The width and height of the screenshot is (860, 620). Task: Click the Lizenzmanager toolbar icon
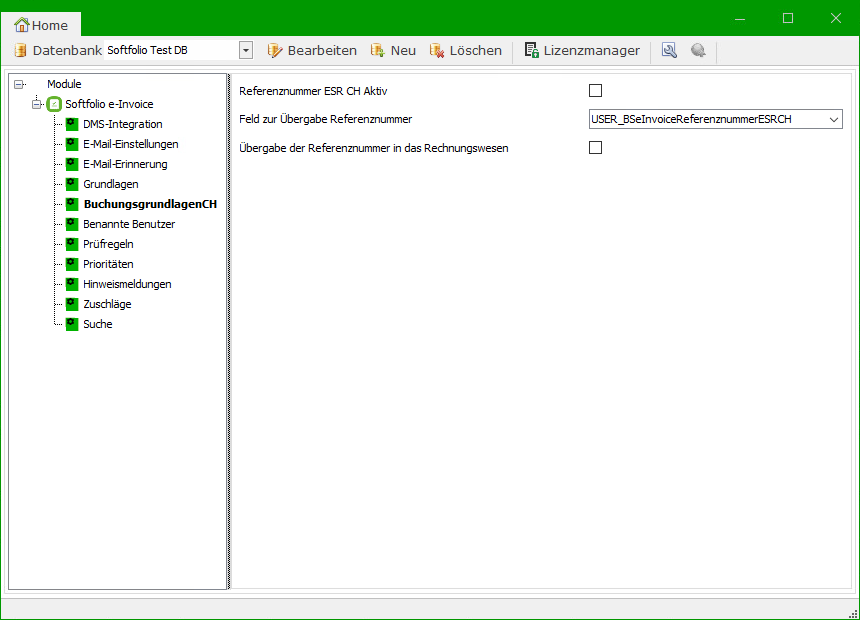pyautogui.click(x=532, y=50)
